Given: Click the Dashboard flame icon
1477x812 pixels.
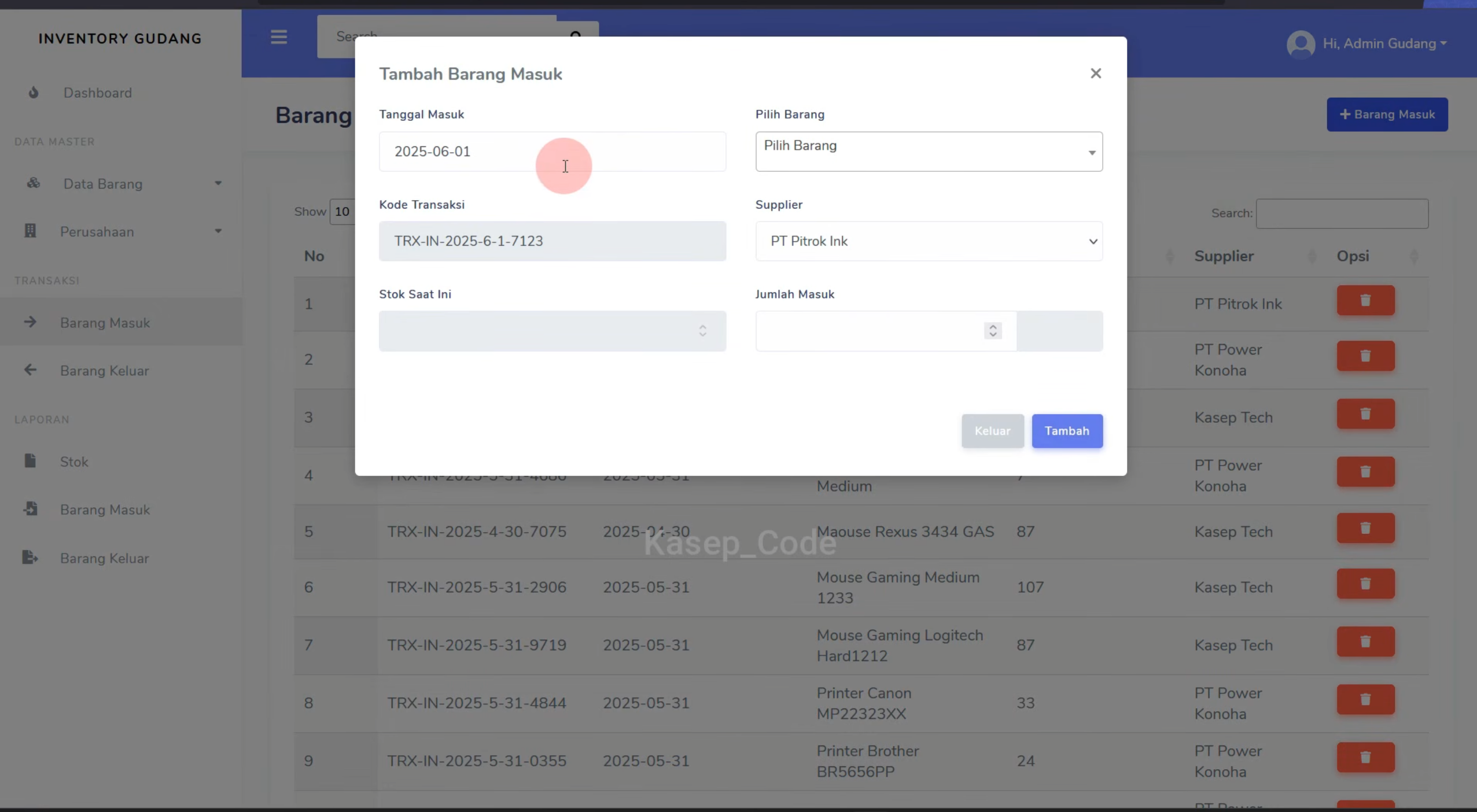Looking at the screenshot, I should 34,93.
